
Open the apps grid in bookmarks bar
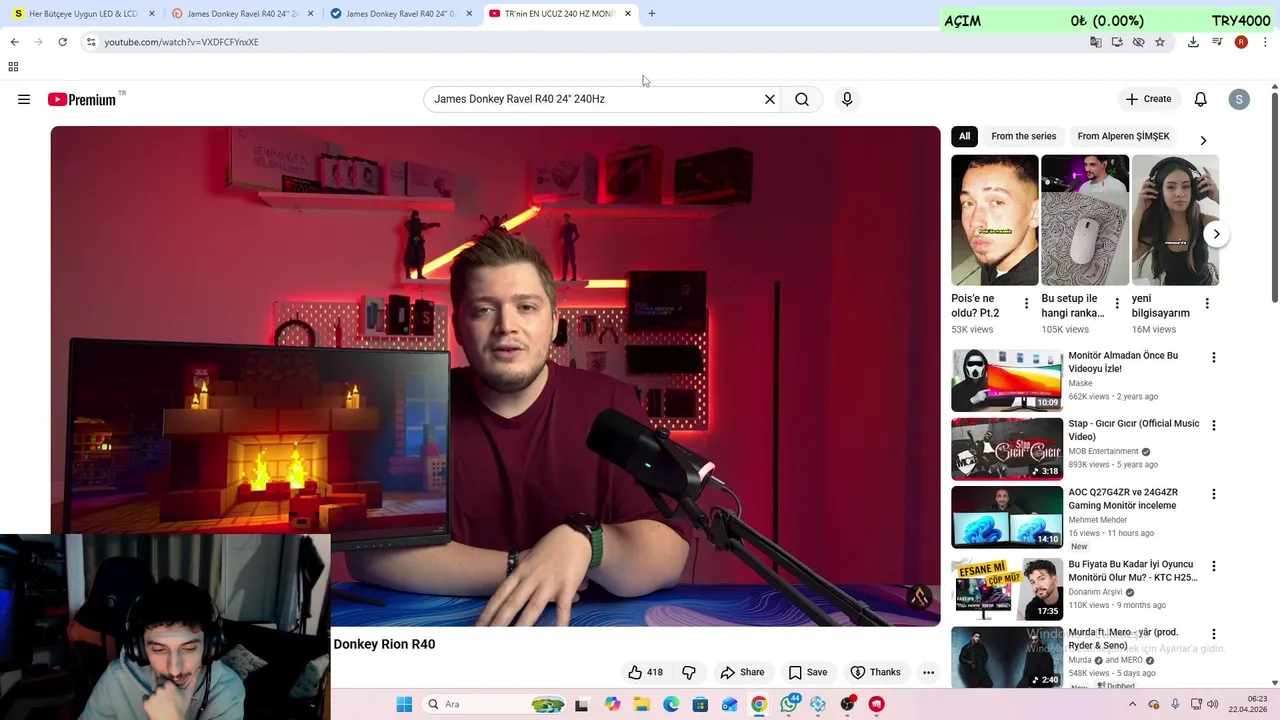(13, 67)
